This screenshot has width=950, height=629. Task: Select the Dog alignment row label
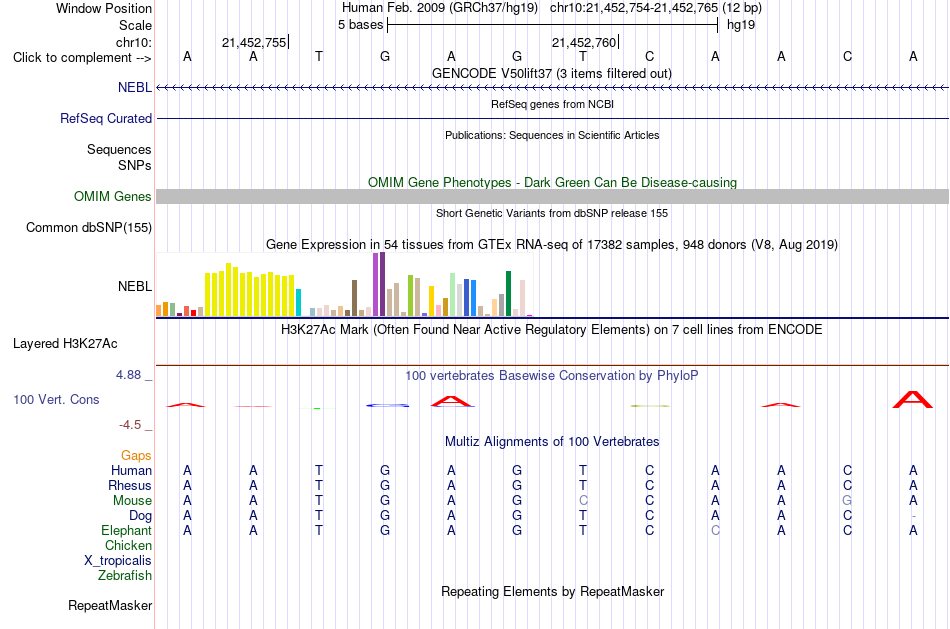pyautogui.click(x=140, y=516)
